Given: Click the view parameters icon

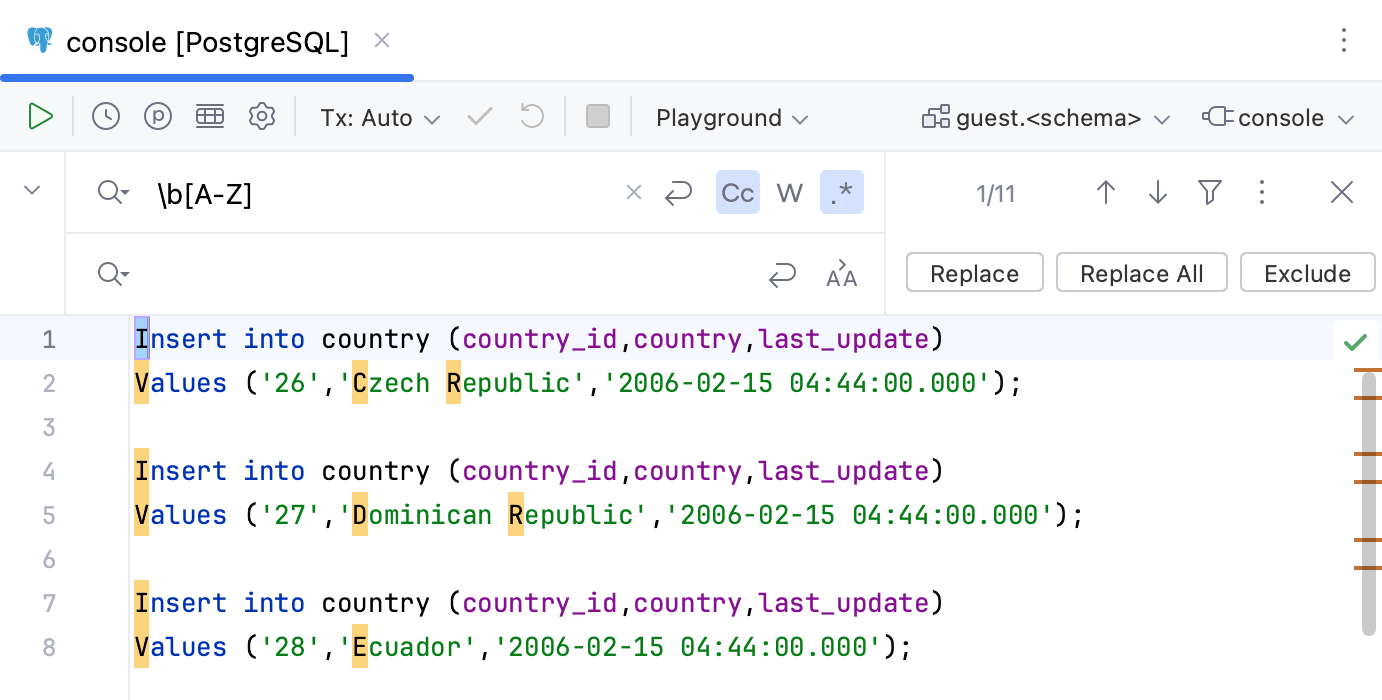Looking at the screenshot, I should [x=158, y=117].
